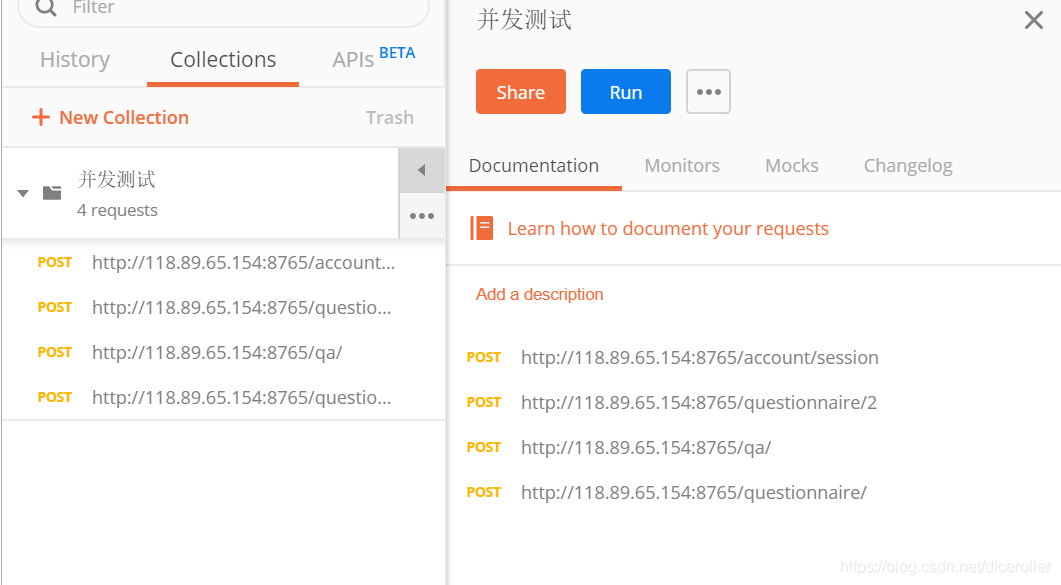Open the last sidebar POST questio... request
The image size is (1061, 585).
(x=223, y=397)
